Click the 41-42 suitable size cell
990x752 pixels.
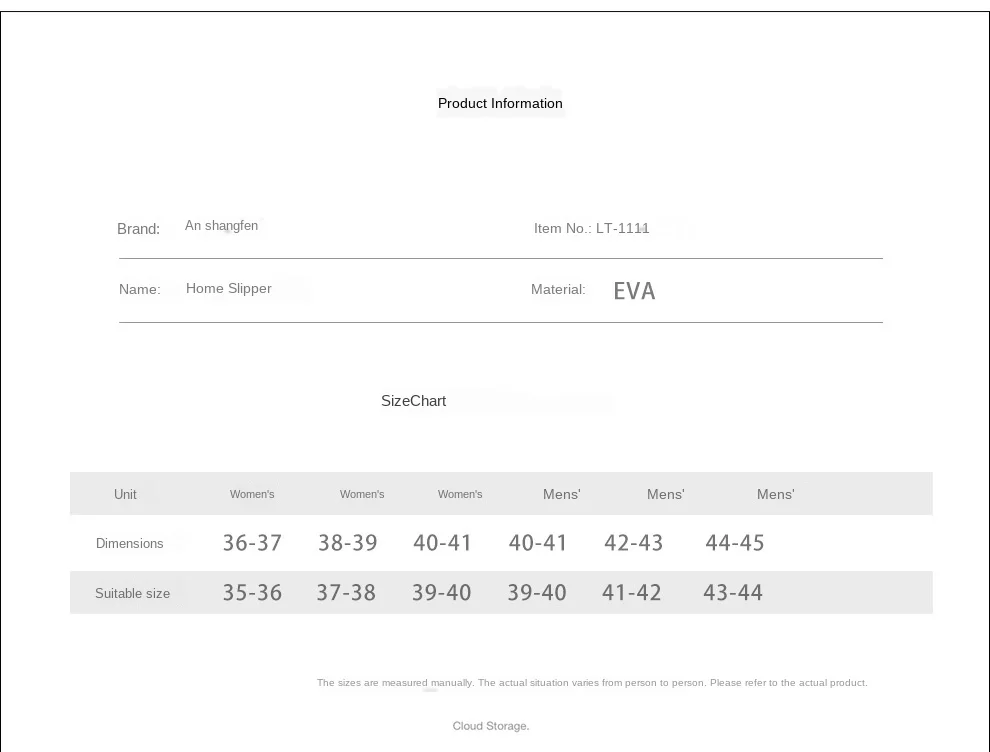click(631, 592)
